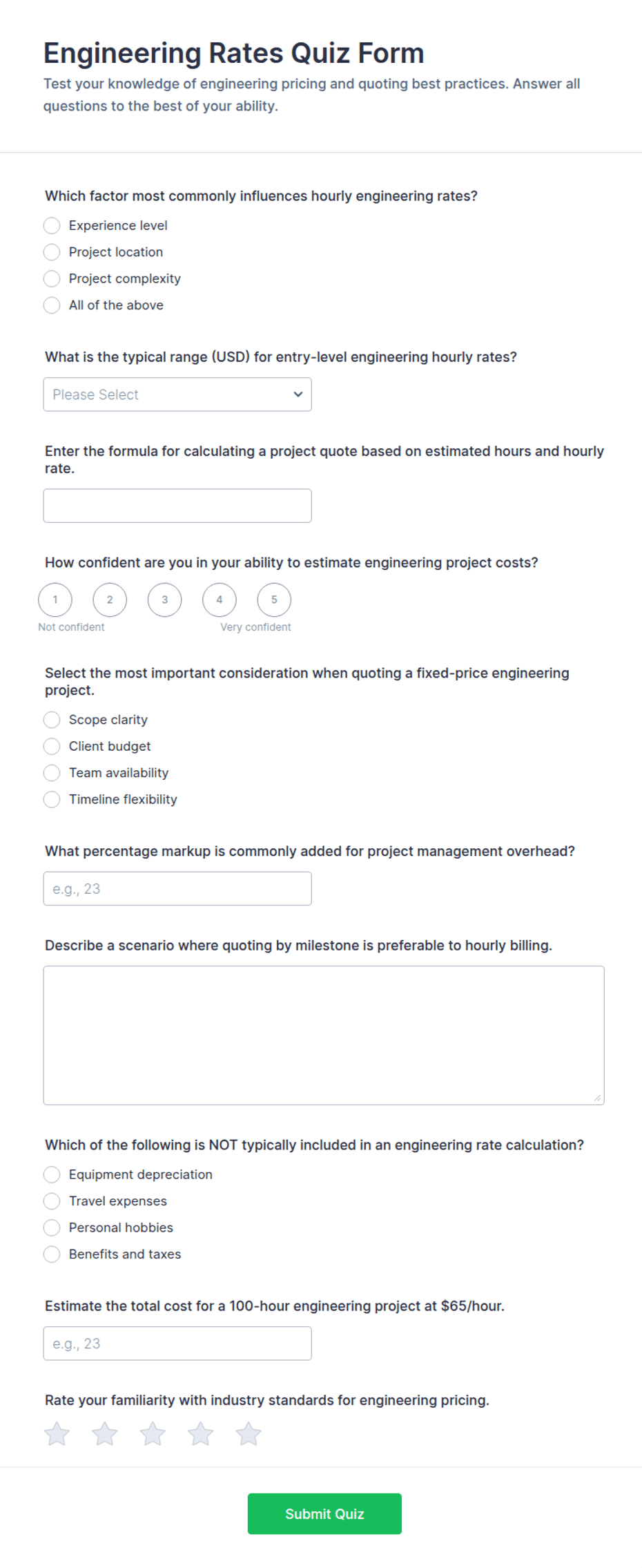This screenshot has height=1568, width=642.
Task: Select Travel expenses option
Action: 106,1201
